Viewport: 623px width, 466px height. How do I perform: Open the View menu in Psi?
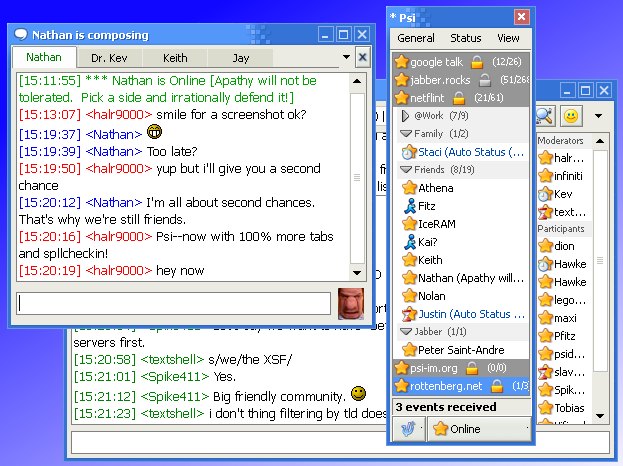click(508, 38)
